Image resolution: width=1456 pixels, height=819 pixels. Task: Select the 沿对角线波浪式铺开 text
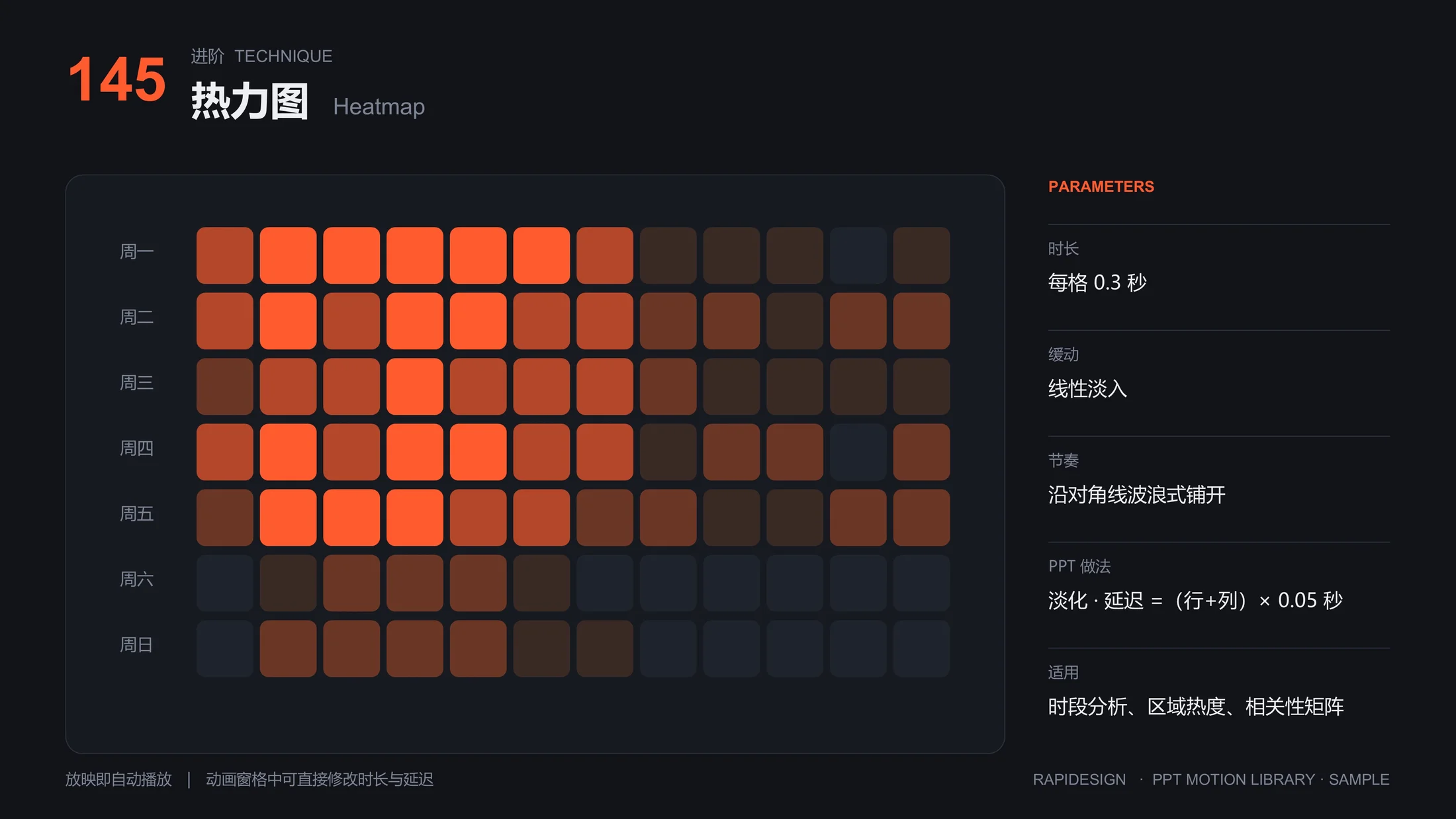1136,494
